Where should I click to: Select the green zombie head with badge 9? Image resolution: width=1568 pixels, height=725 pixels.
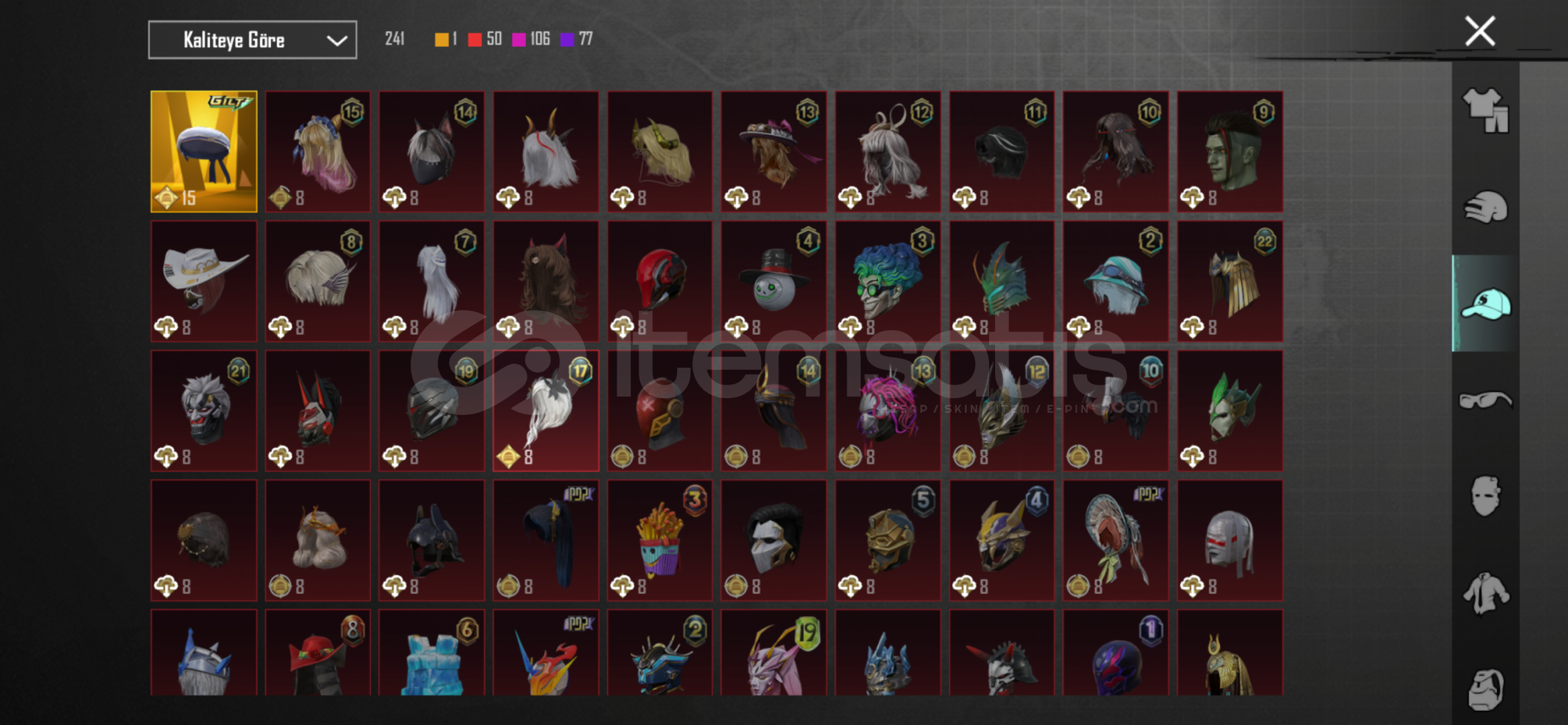point(1230,152)
